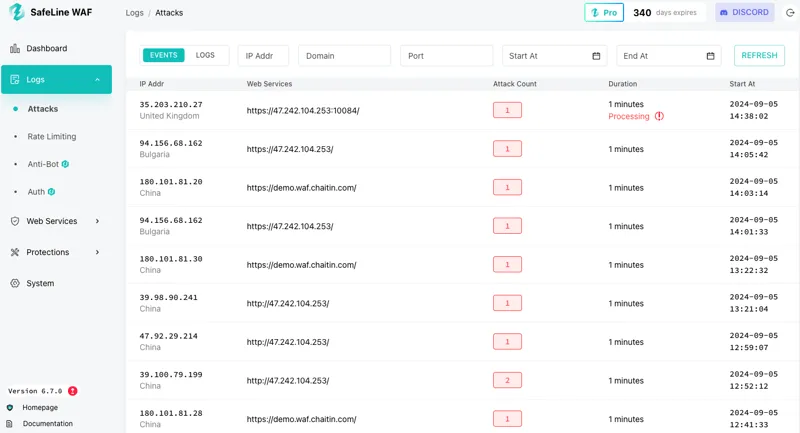The height and width of the screenshot is (433, 800).
Task: Click the red Processing status text
Action: point(629,116)
